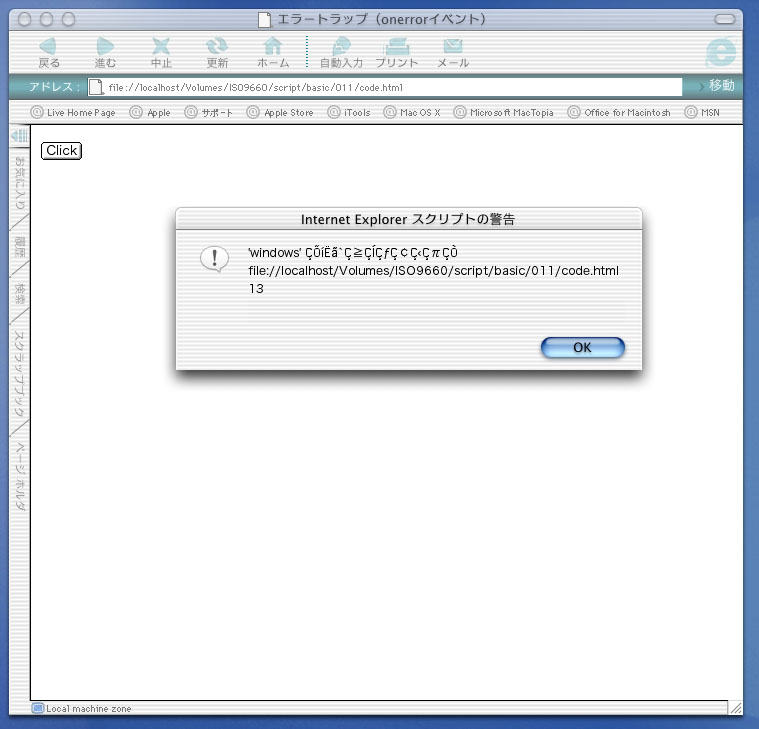This screenshot has width=759, height=729.
Task: Click the Refresh (更新) icon
Action: 217,46
